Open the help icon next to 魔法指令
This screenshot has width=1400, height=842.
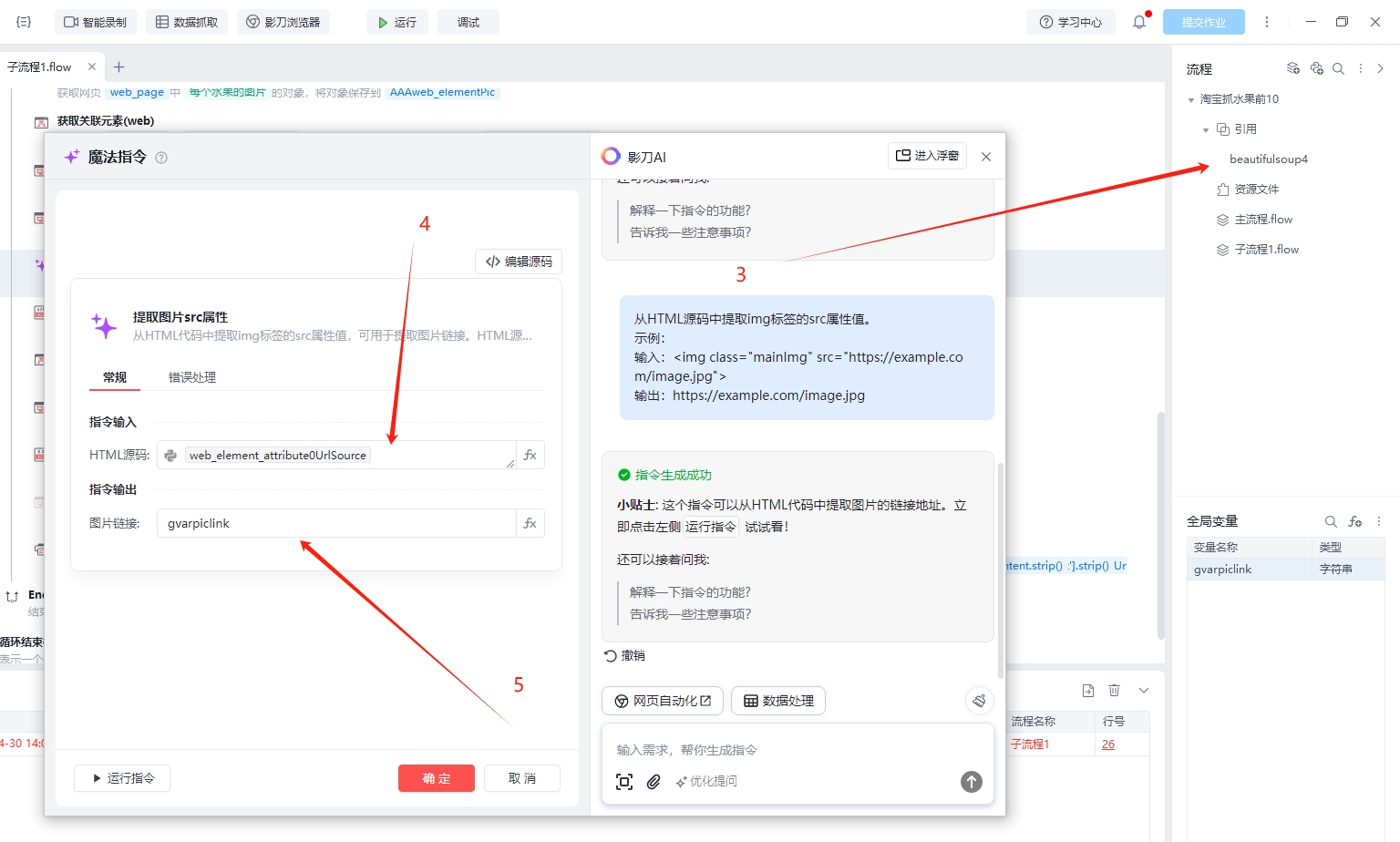click(161, 158)
